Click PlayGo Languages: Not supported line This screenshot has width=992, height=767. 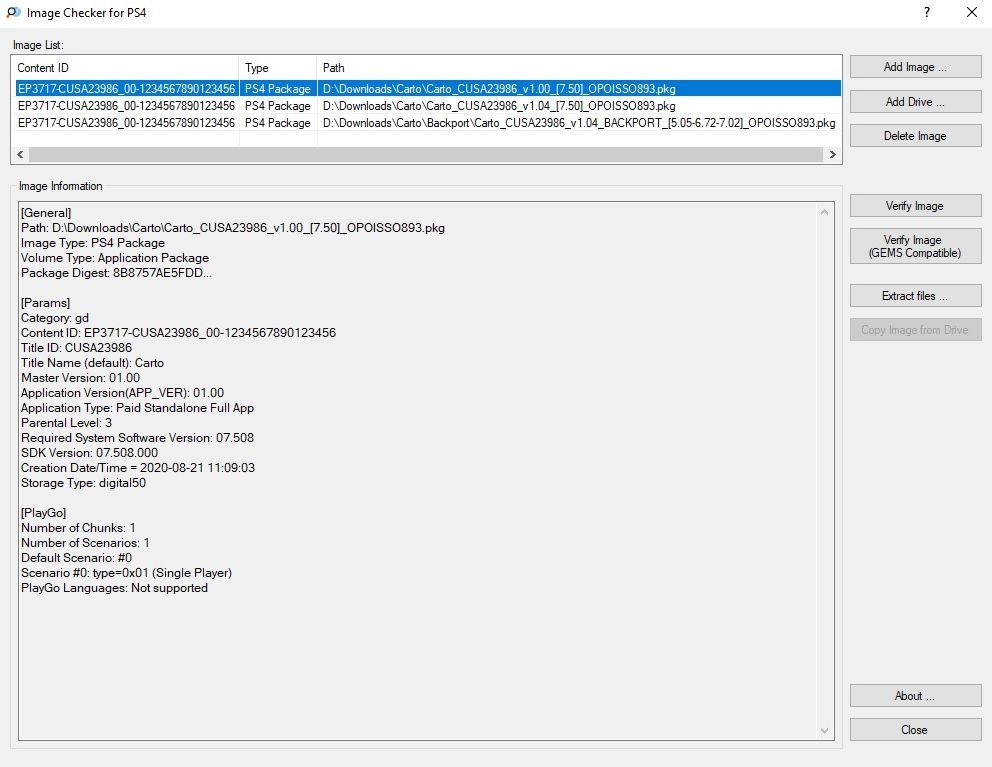[x=115, y=588]
